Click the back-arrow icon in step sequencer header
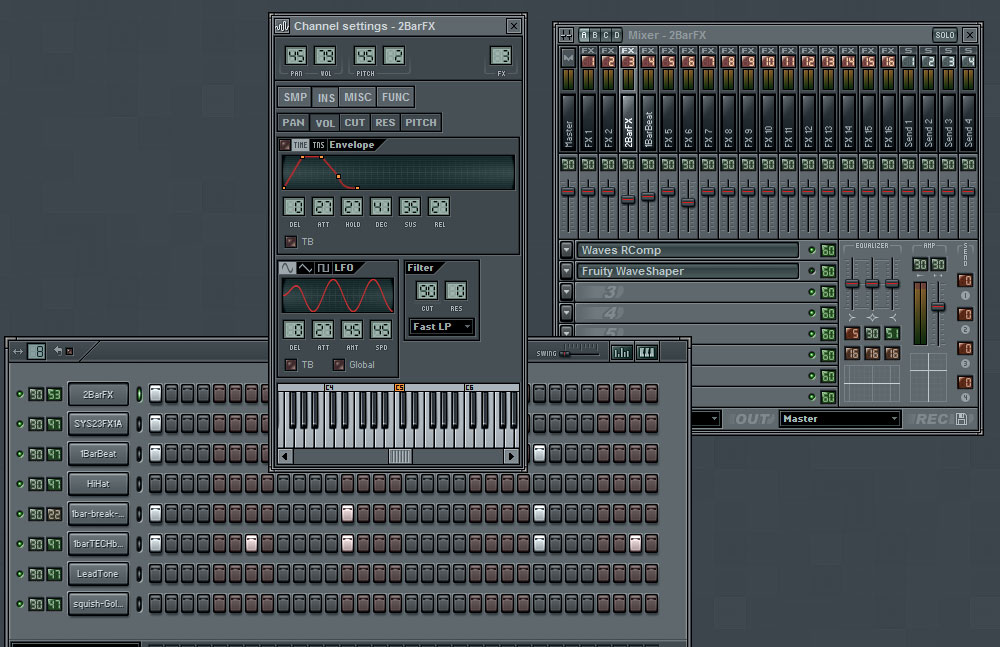 click(x=58, y=350)
